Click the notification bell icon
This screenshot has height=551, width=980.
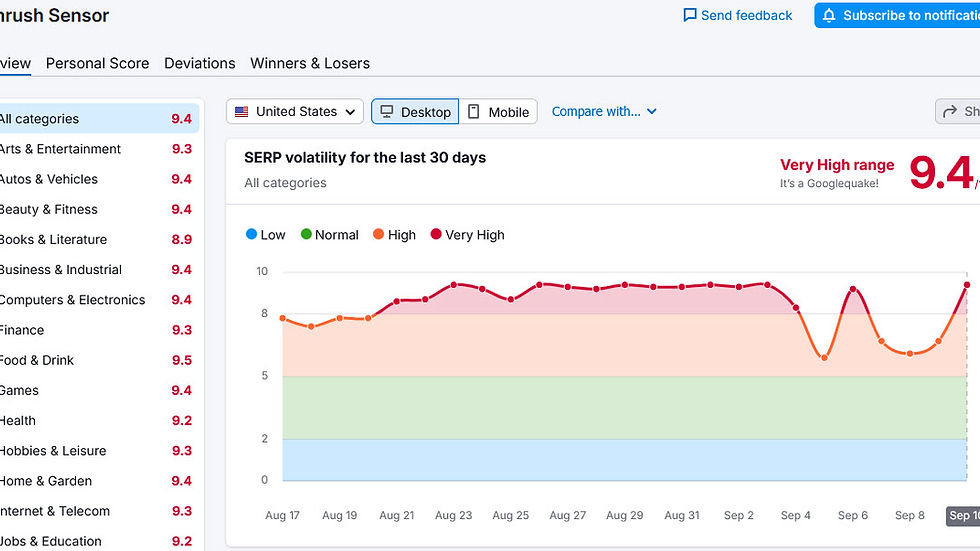tap(828, 16)
